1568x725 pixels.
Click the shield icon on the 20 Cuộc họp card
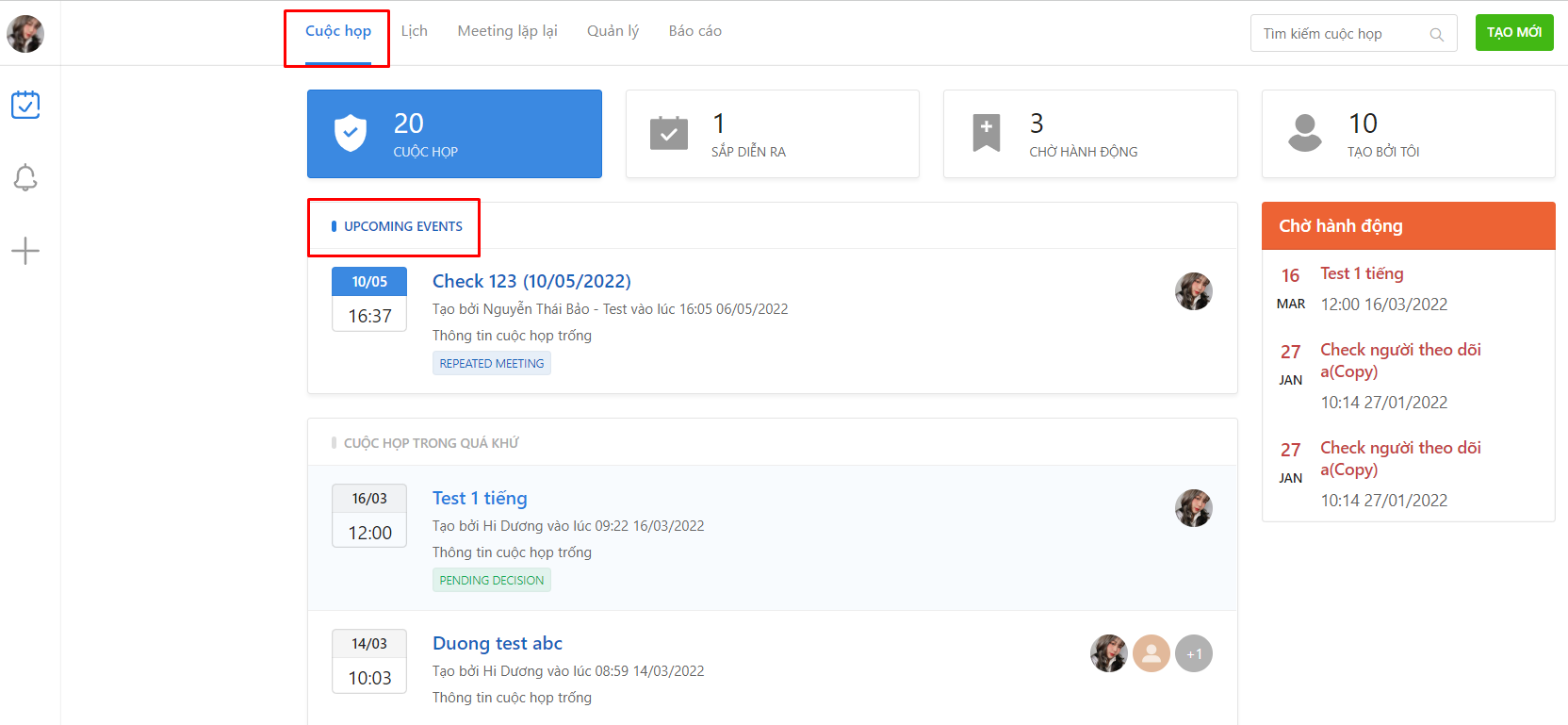point(351,133)
